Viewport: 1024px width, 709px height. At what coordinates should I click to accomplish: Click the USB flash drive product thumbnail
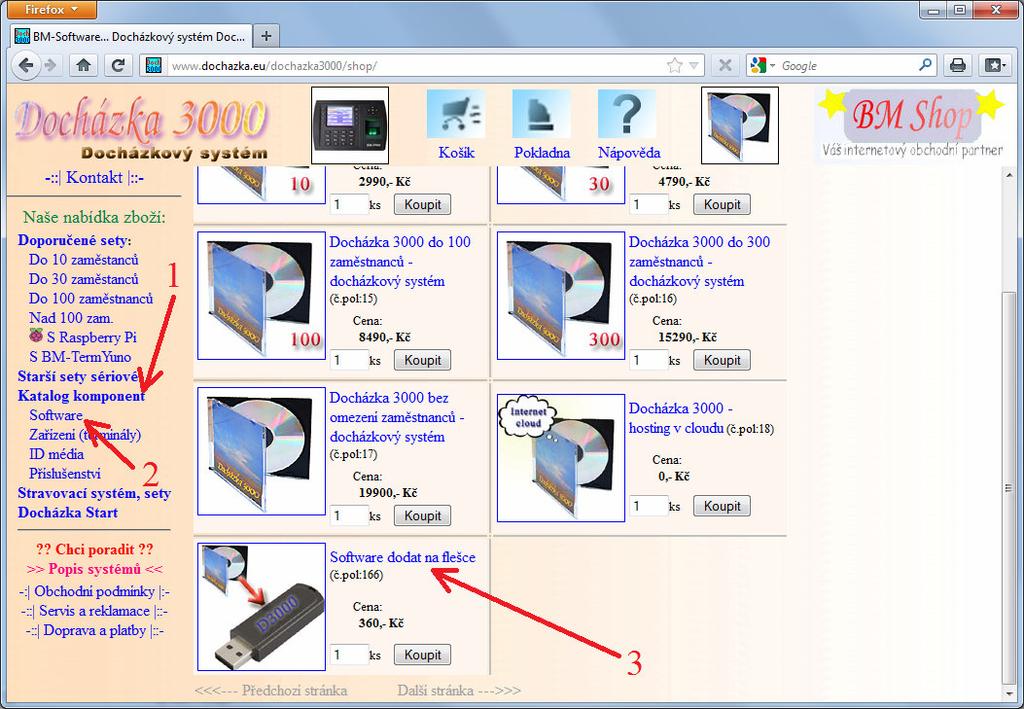point(261,607)
